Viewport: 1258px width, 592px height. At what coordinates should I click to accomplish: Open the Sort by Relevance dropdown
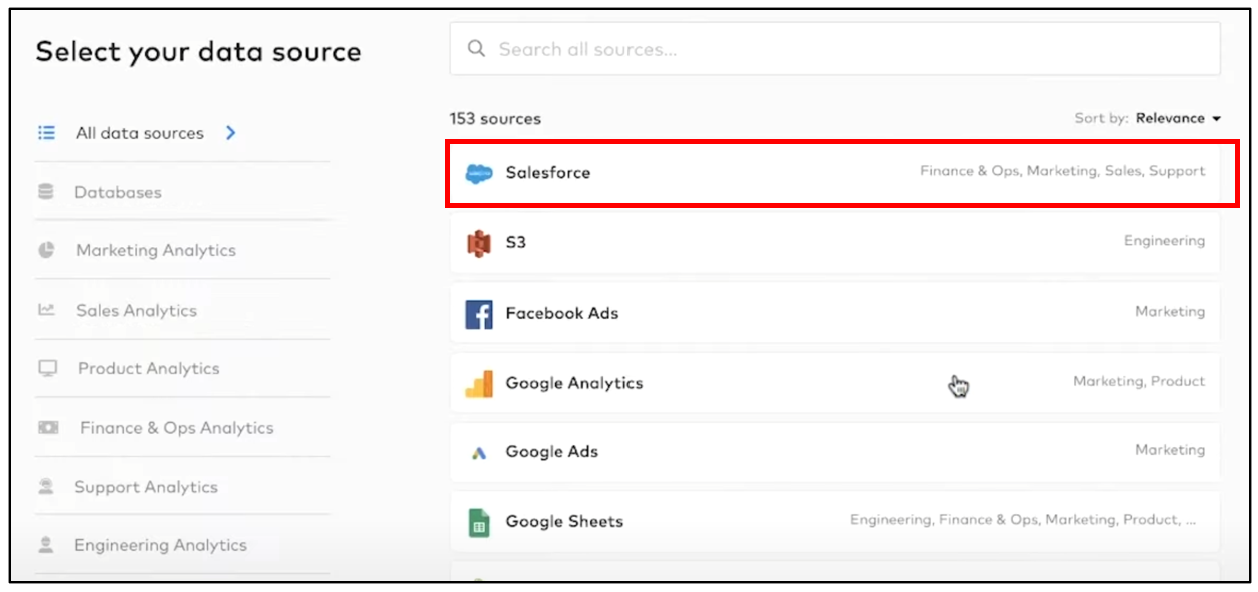(x=1179, y=119)
